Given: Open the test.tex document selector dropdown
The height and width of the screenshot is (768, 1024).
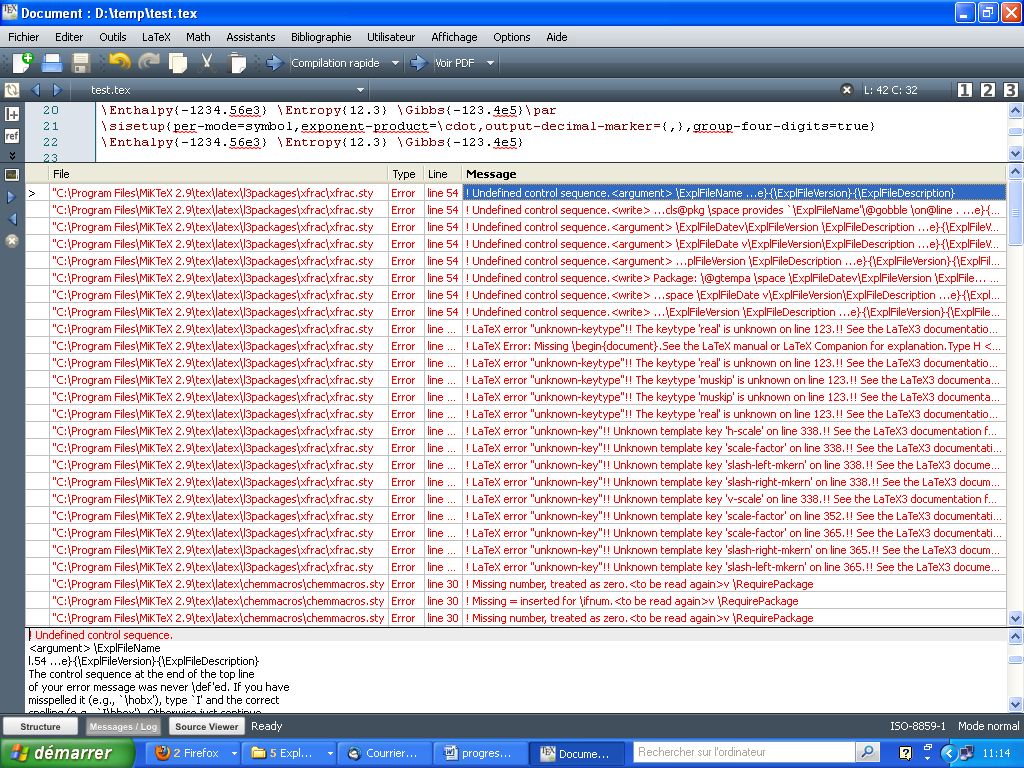Looking at the screenshot, I should (360, 90).
